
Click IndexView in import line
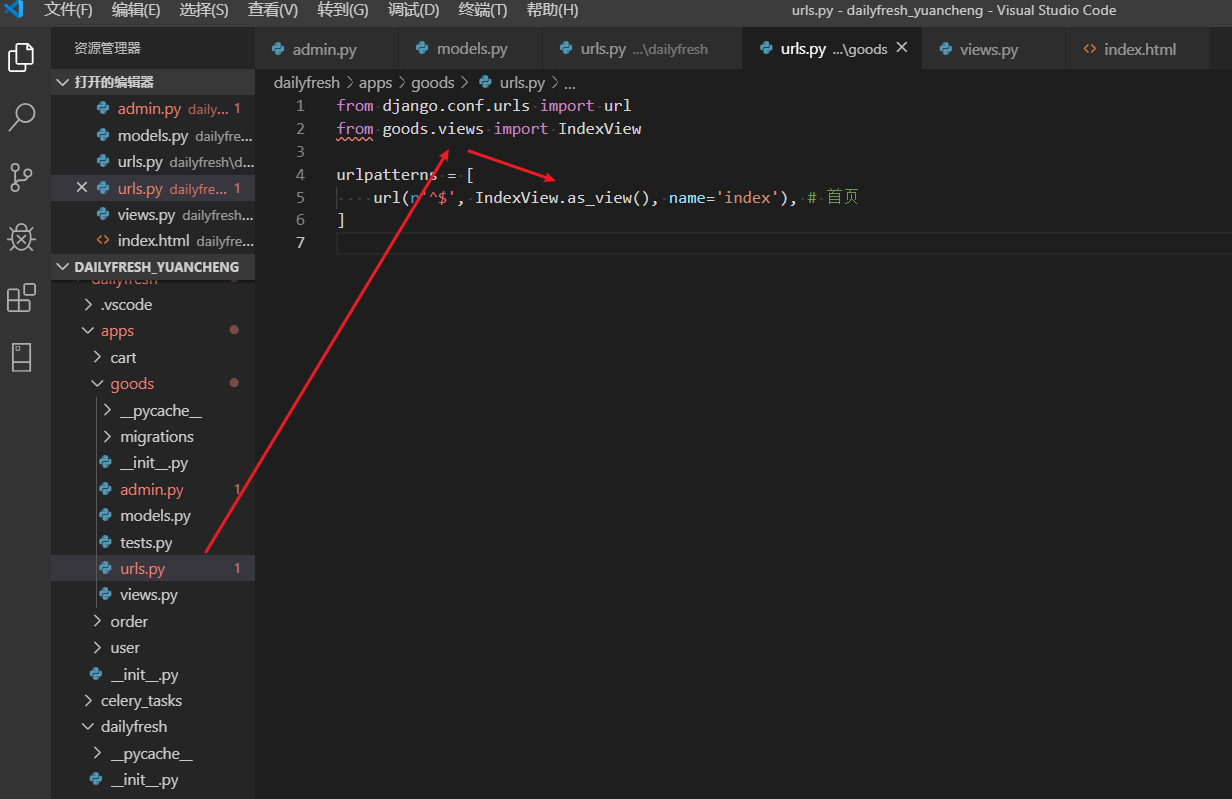tap(599, 128)
